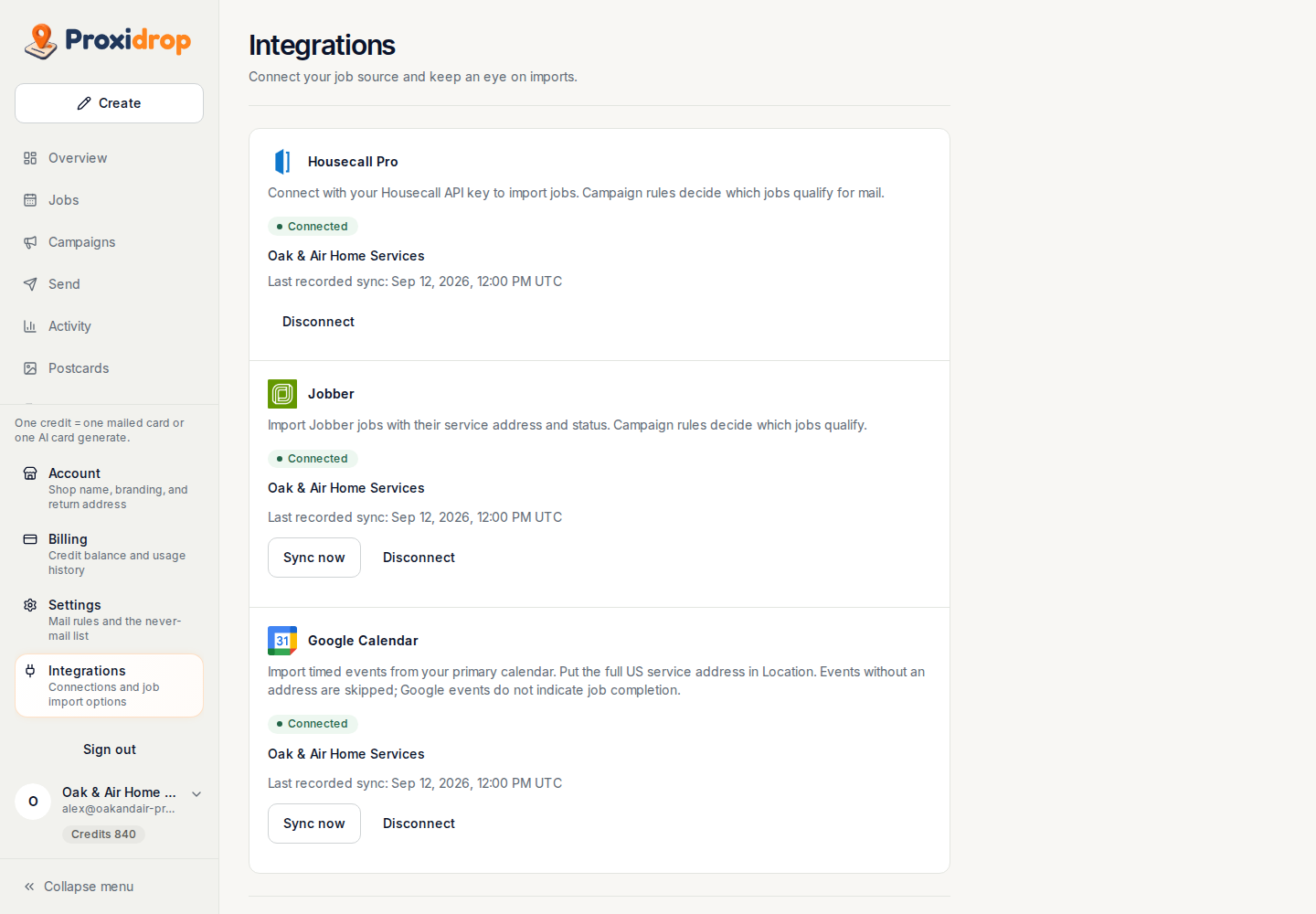
Task: Click the Settings gear icon
Action: pyautogui.click(x=30, y=605)
